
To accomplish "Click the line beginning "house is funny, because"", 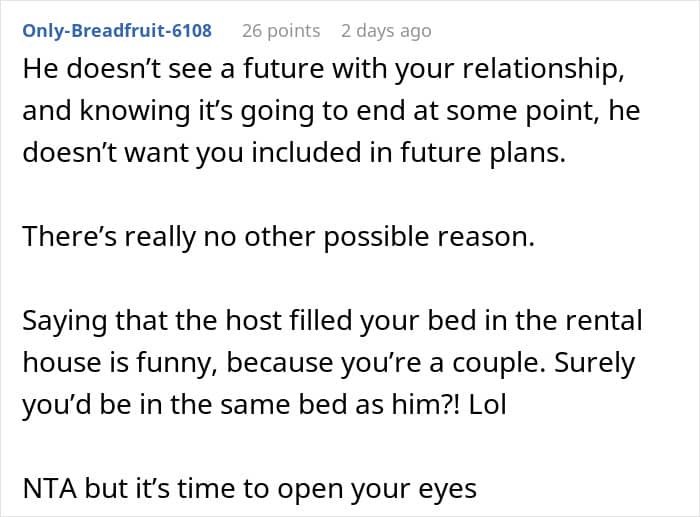I will pyautogui.click(x=328, y=362).
